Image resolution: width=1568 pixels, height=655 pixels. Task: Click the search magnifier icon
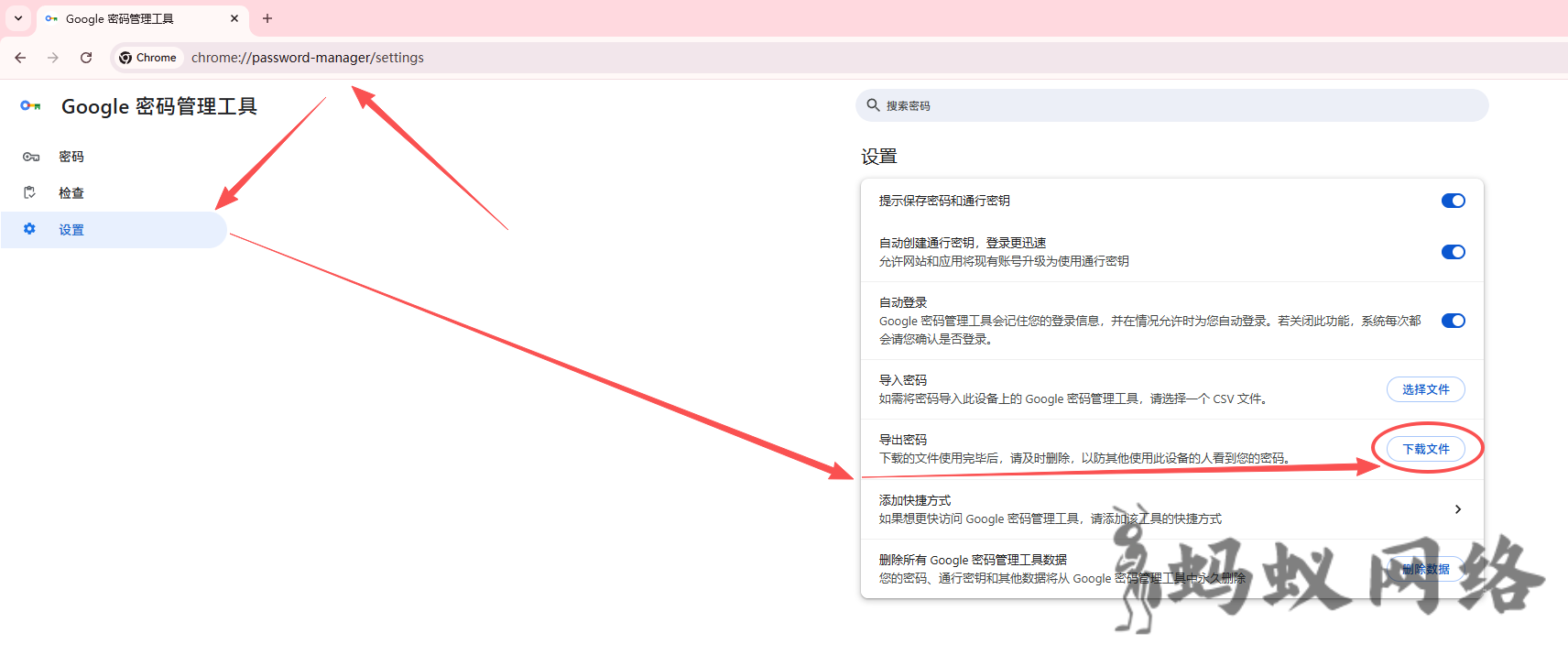873,105
